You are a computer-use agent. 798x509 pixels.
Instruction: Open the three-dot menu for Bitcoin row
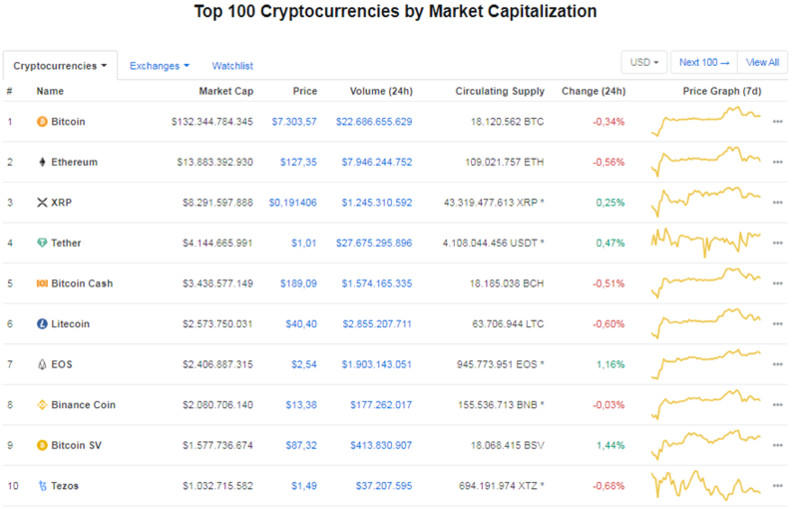tap(777, 121)
